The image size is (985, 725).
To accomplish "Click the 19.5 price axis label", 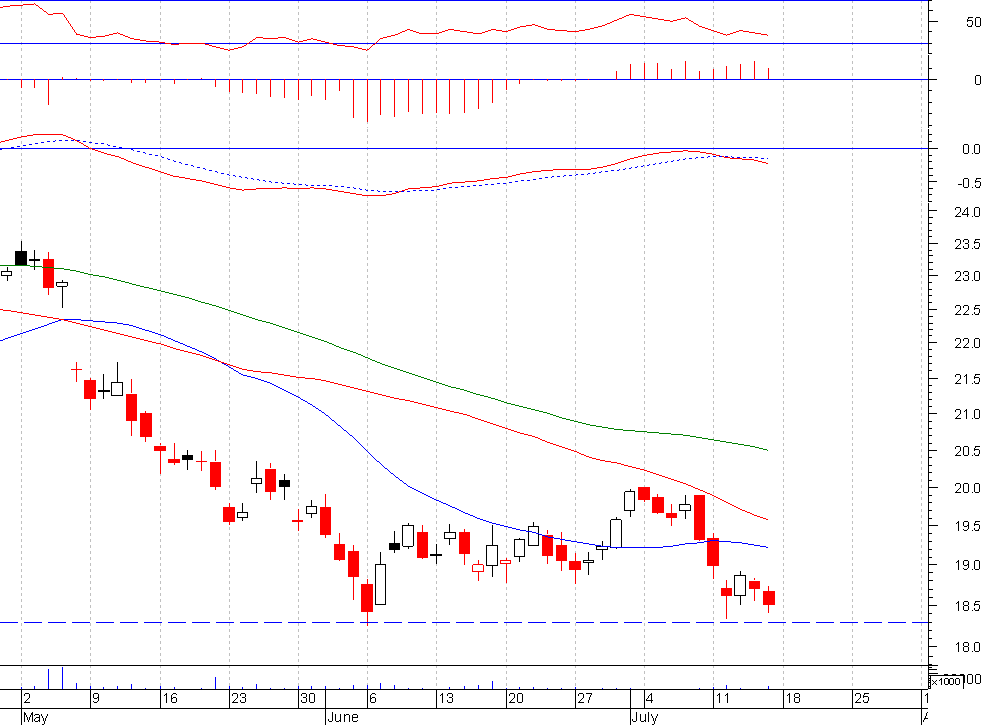I will tap(967, 527).
